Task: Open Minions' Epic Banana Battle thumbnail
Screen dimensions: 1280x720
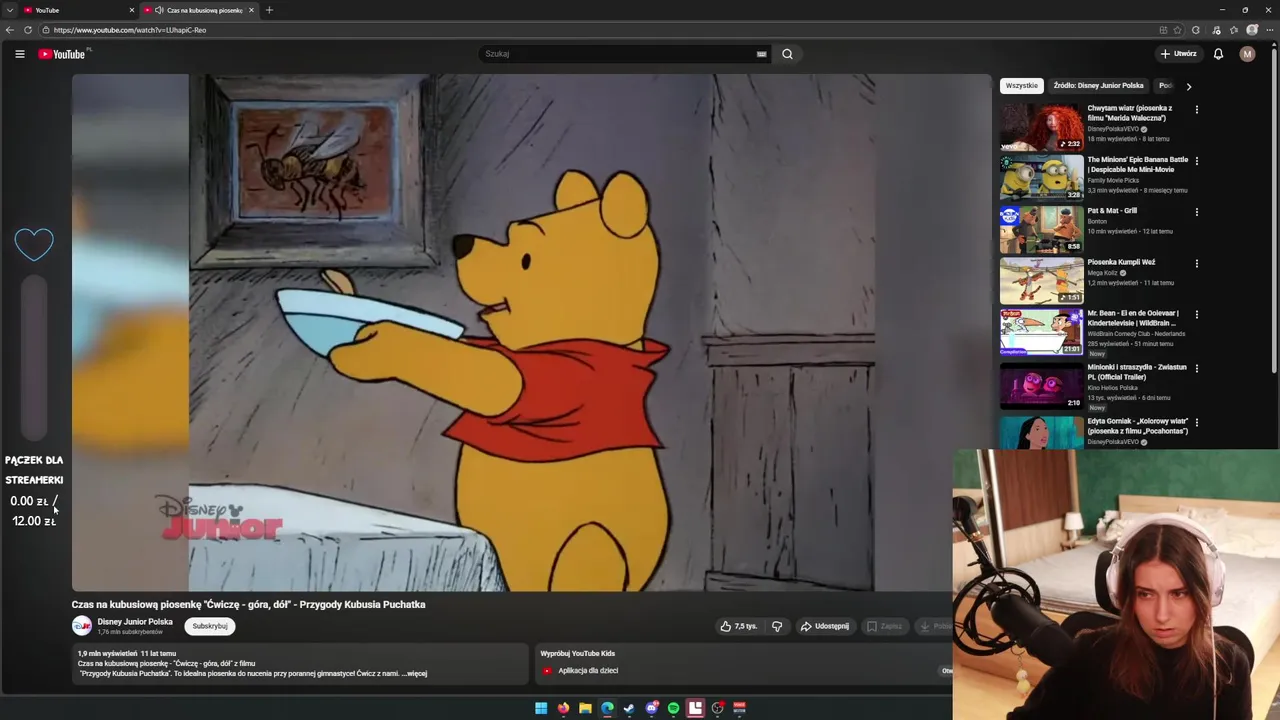Action: (1042, 178)
